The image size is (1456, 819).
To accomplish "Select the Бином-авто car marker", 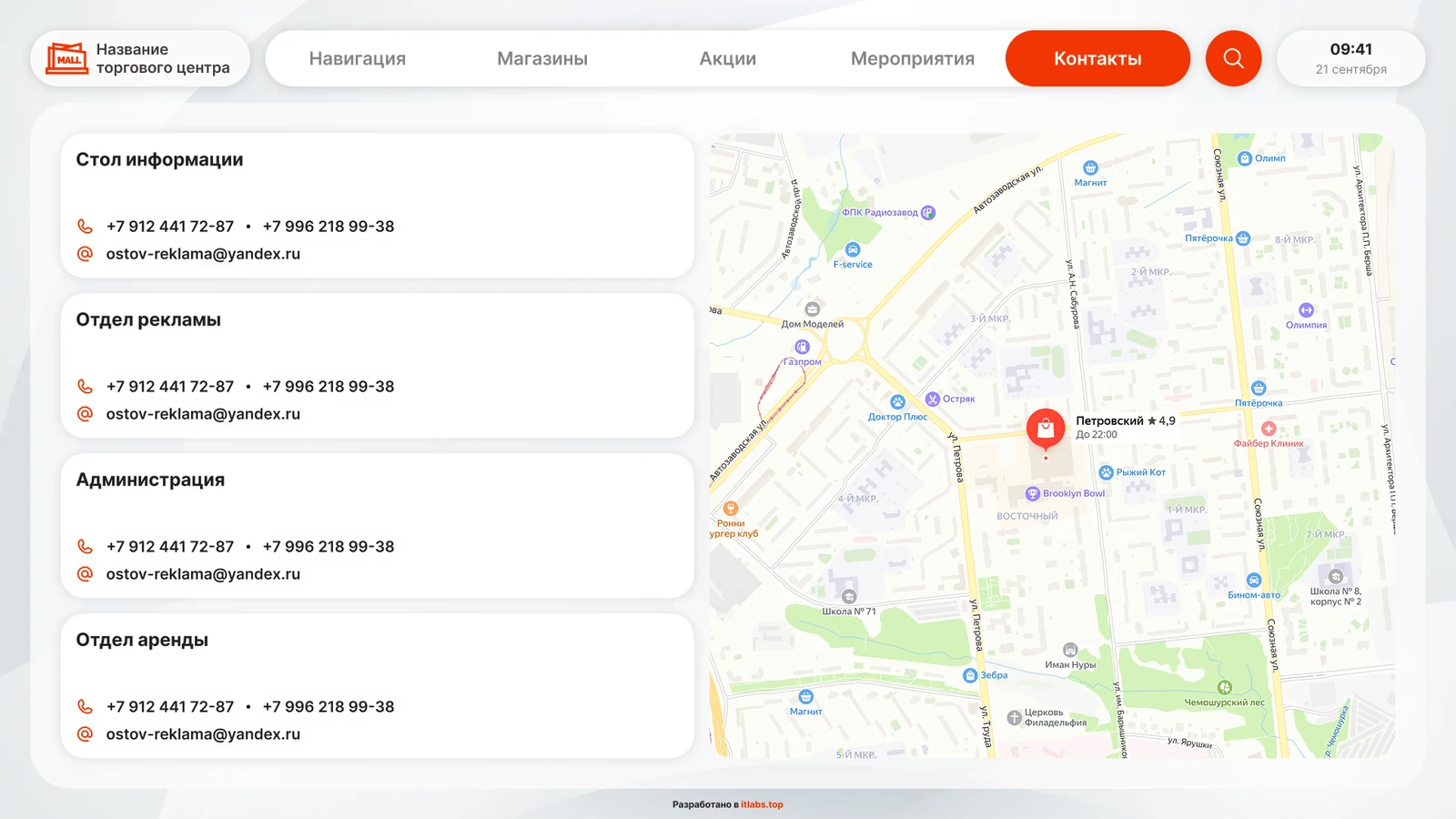I will click(1254, 581).
